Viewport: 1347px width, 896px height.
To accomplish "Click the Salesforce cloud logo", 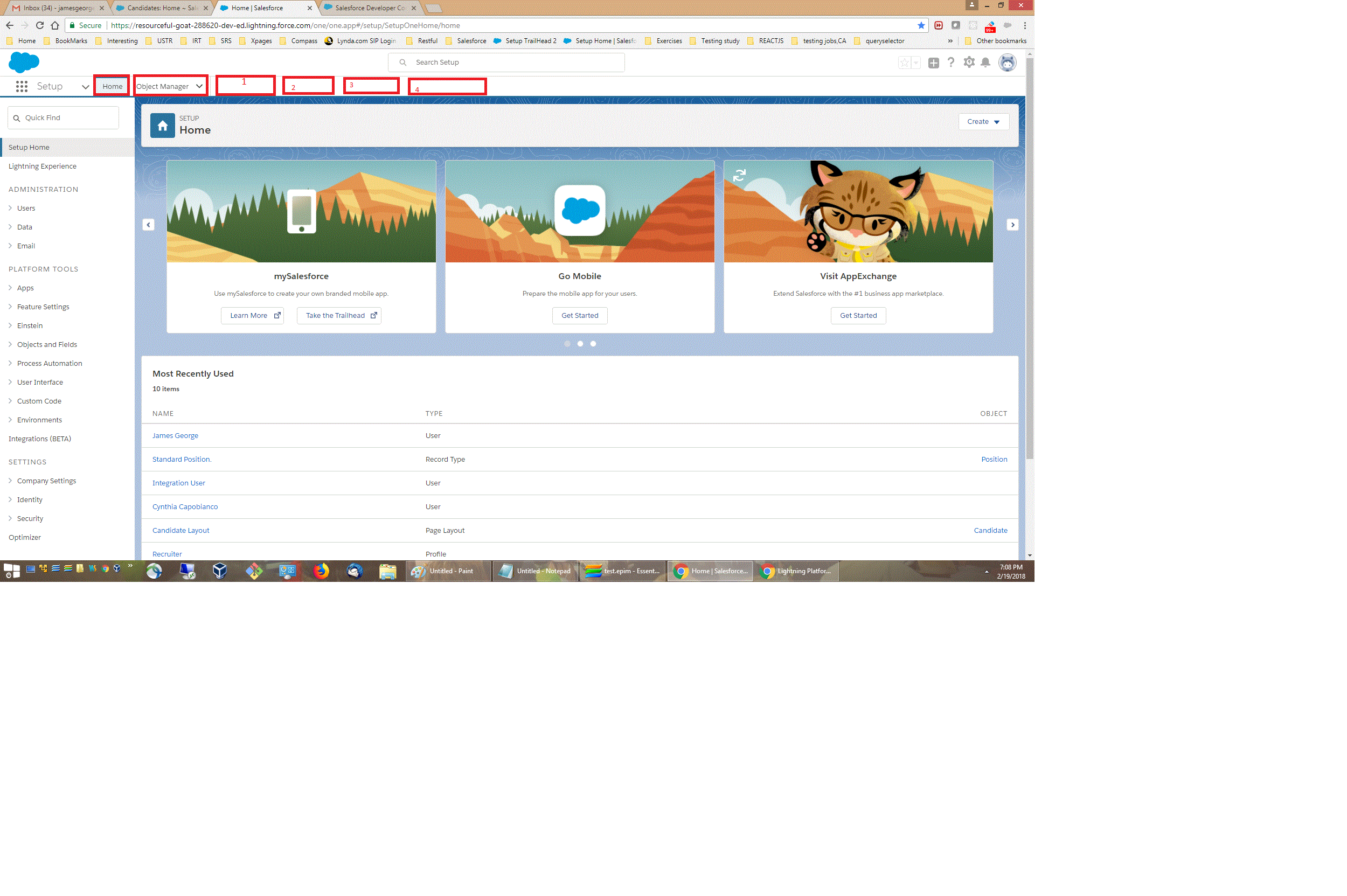I will [x=24, y=62].
